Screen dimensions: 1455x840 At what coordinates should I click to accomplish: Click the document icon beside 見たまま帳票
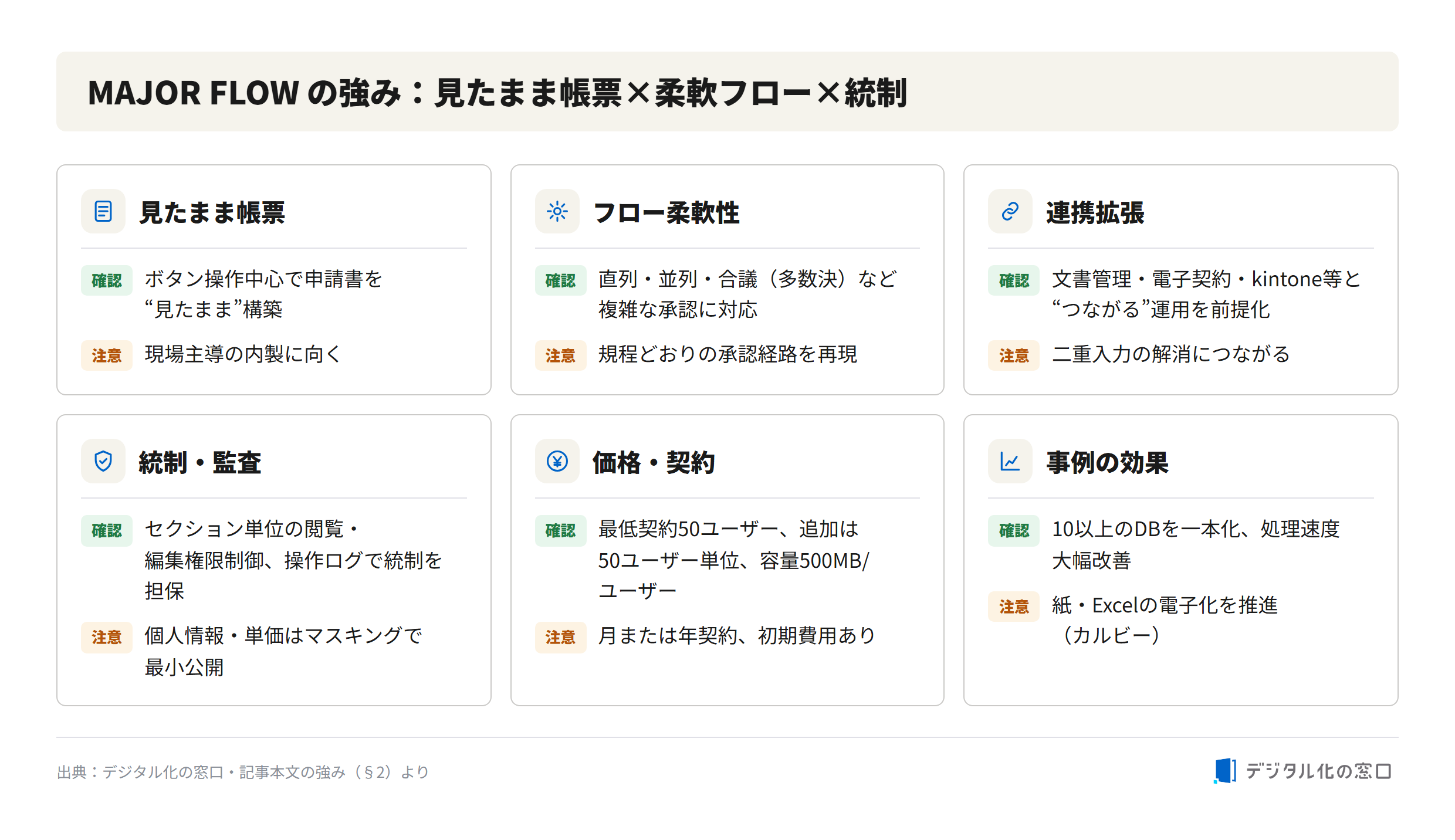(103, 211)
